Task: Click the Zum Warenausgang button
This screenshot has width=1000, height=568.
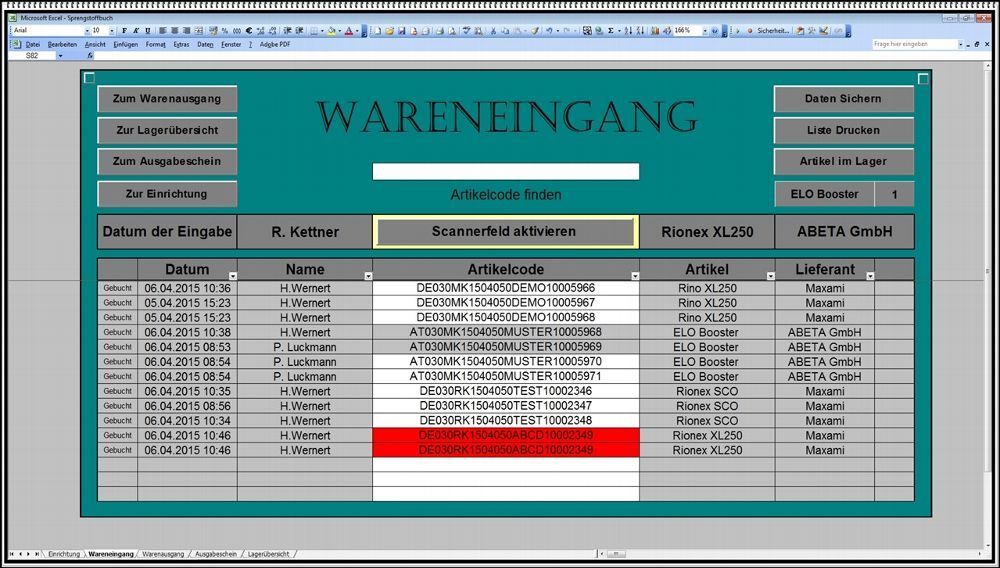Action: [167, 99]
